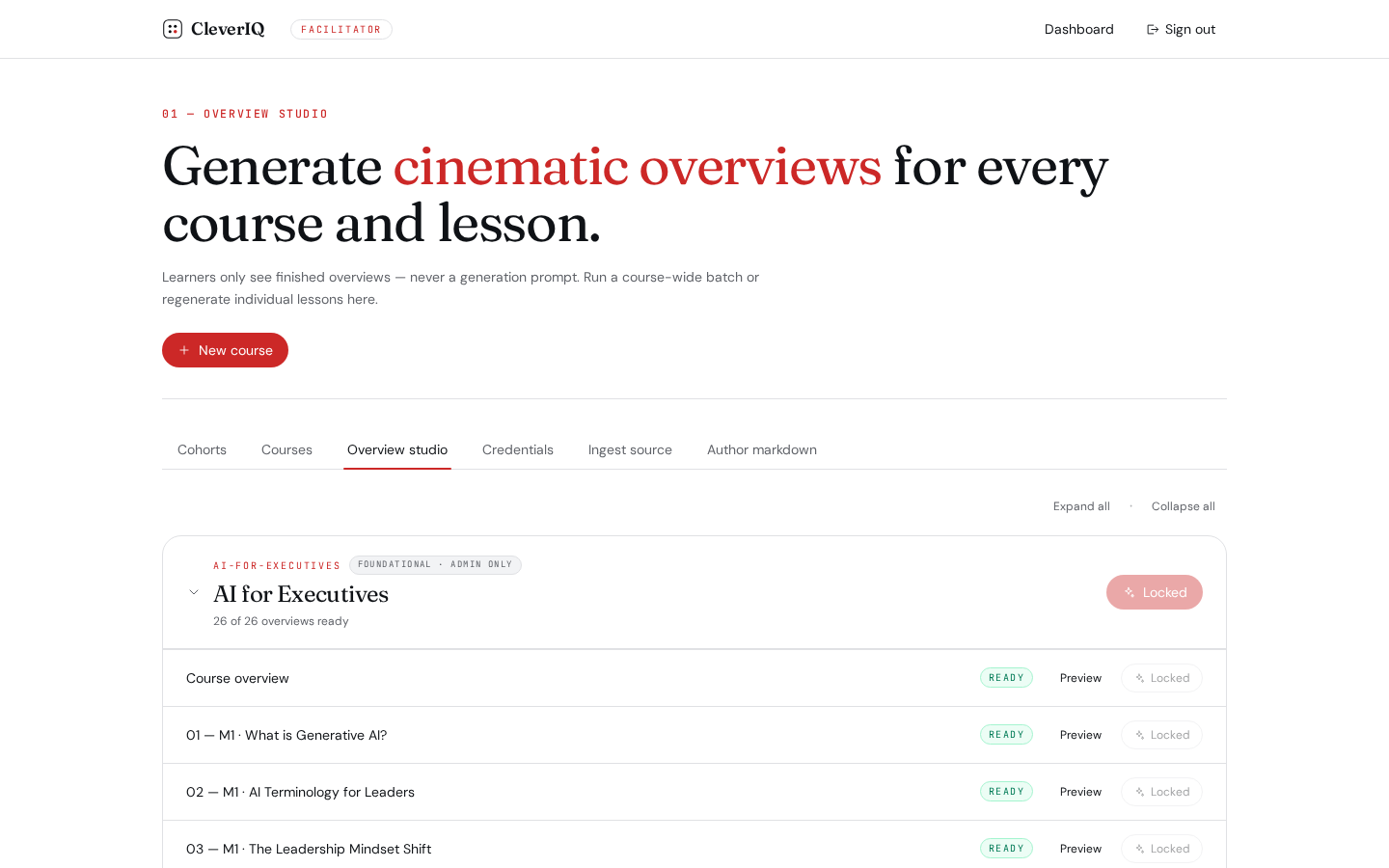Click the large Locked button for AI for Executives
This screenshot has height=868, width=1389.
pos(1155,592)
